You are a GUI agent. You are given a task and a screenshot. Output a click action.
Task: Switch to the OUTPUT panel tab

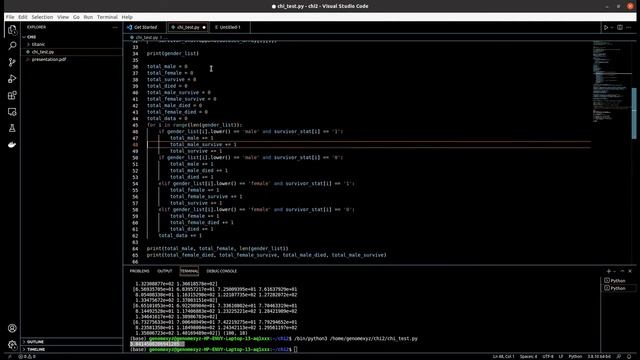[x=164, y=271]
